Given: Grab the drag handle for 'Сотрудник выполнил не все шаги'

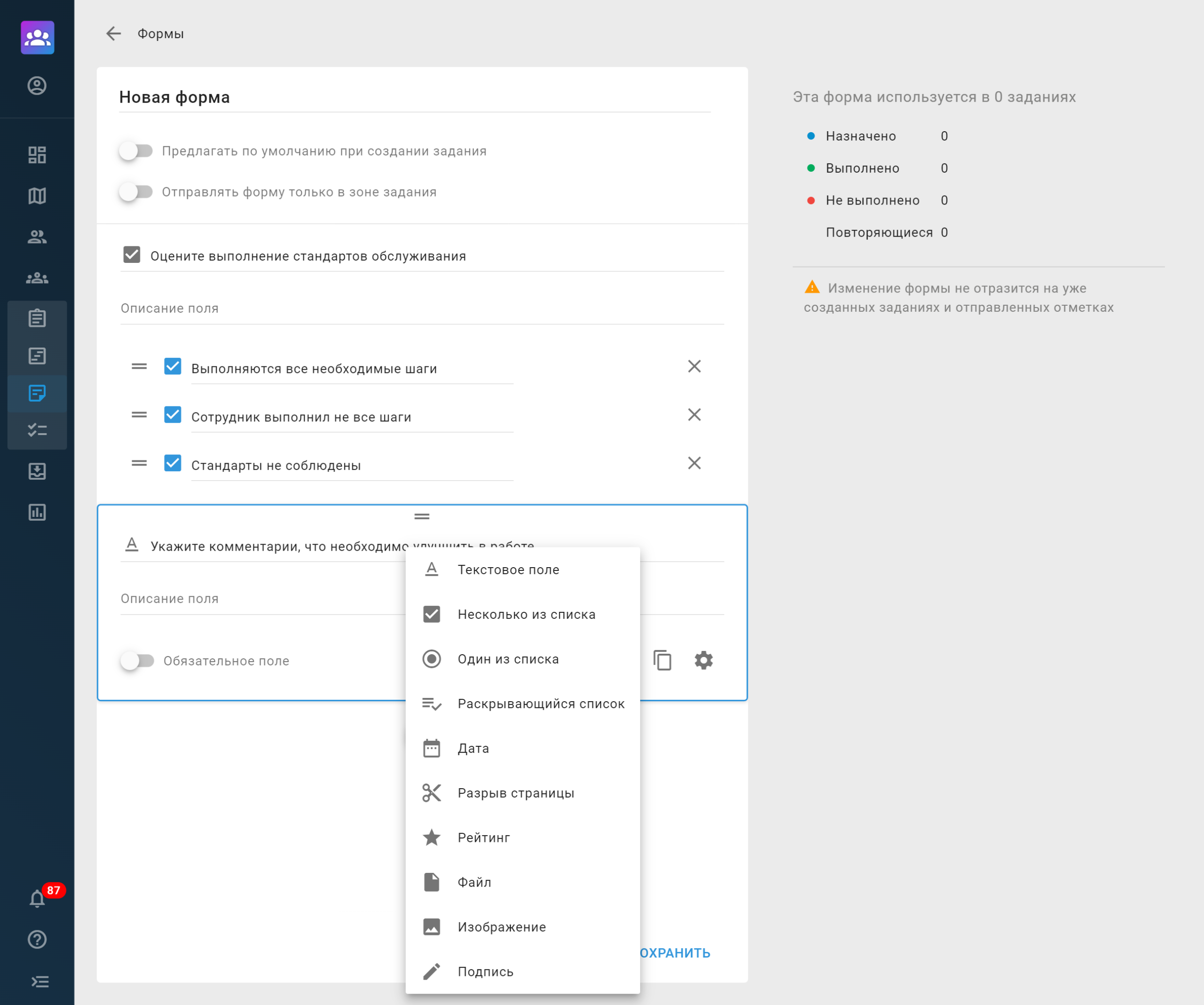Looking at the screenshot, I should 139,414.
